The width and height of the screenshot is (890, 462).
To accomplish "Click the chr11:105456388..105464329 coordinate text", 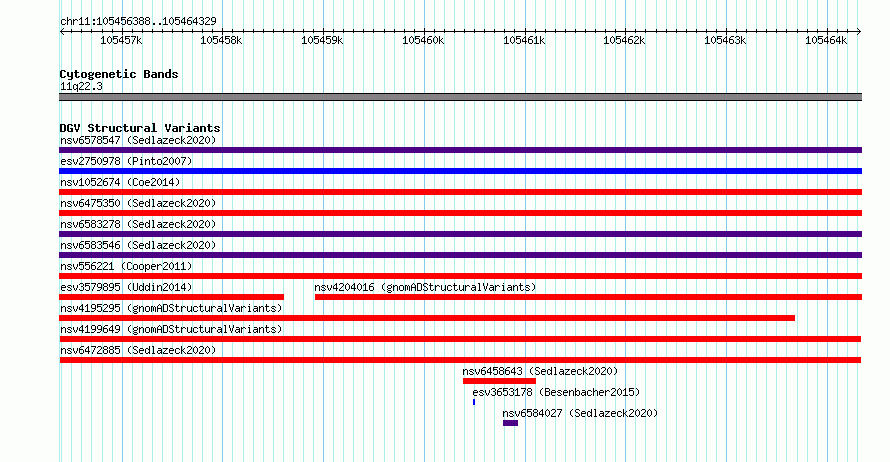I will (x=138, y=21).
